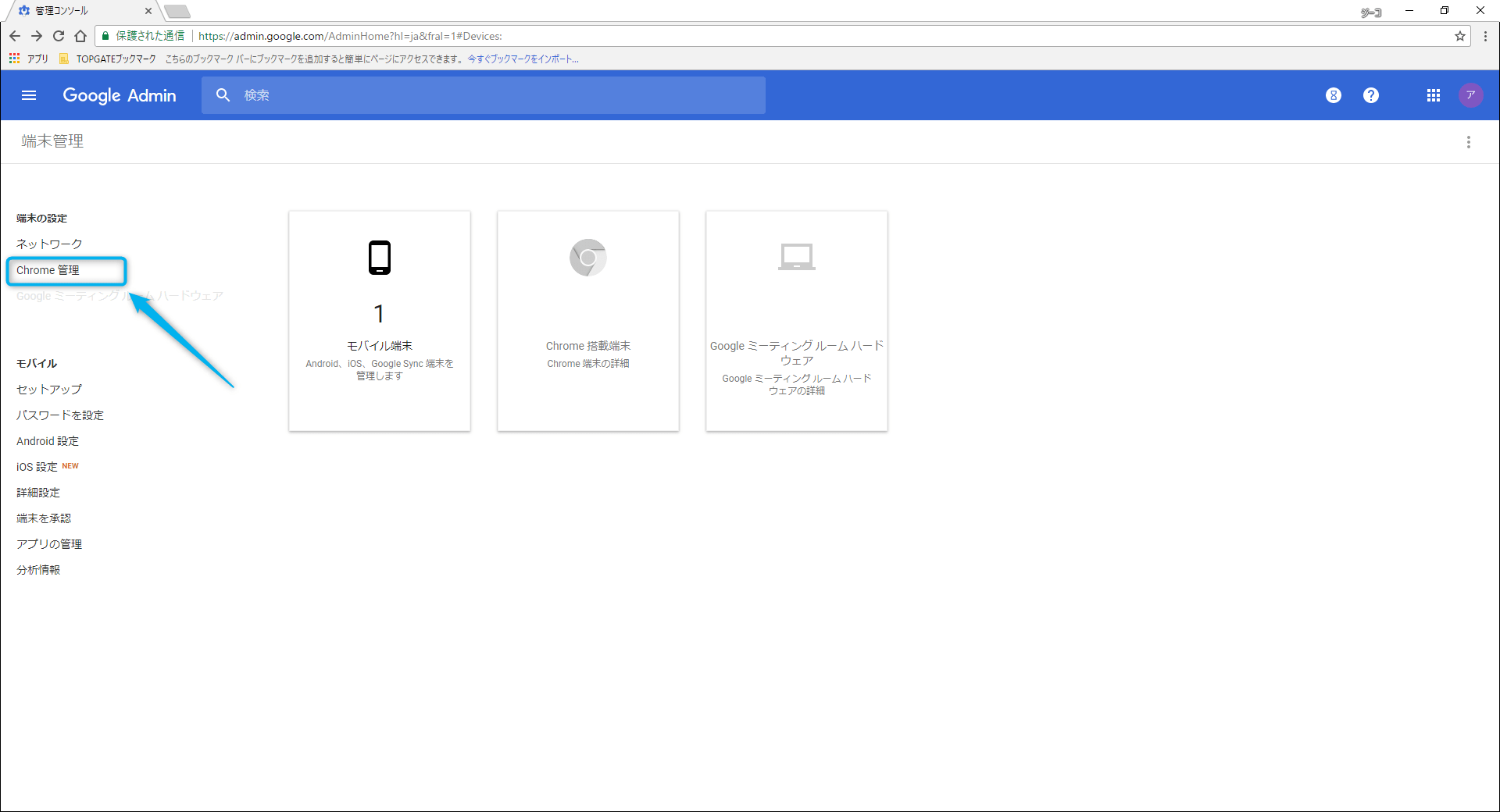1500x812 pixels.
Task: Open ネットワーク settings
Action: [x=49, y=244]
